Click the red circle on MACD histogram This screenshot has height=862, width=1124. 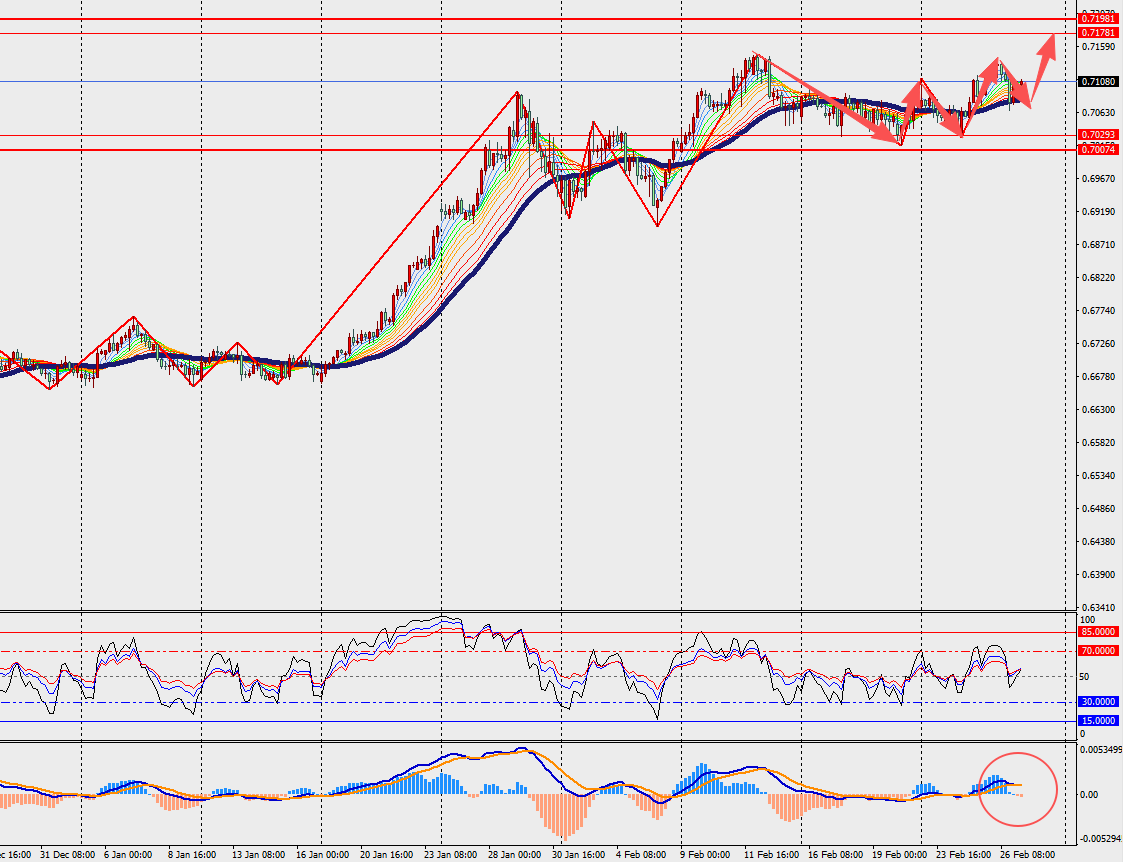click(1018, 789)
